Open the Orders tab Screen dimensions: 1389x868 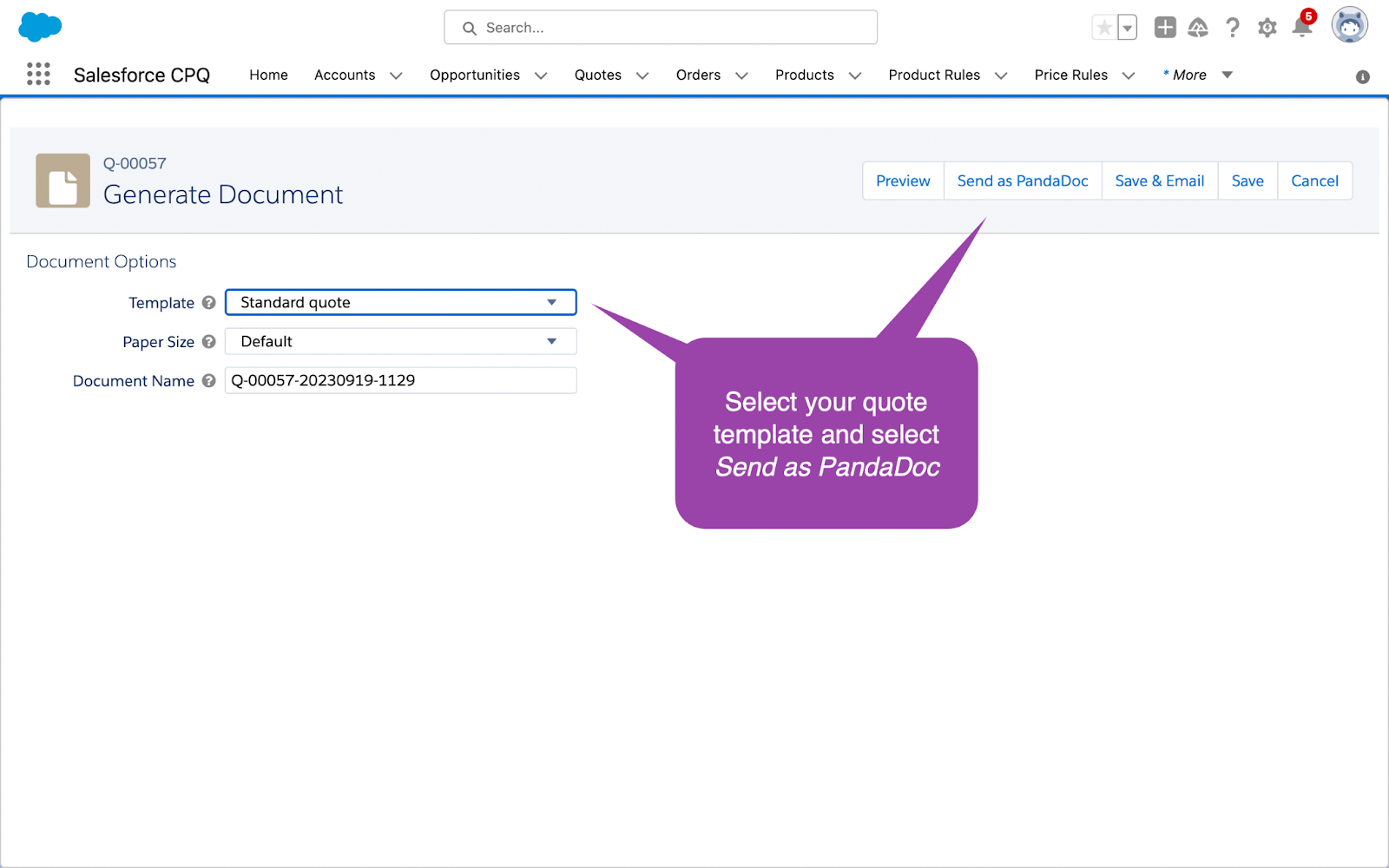point(698,75)
